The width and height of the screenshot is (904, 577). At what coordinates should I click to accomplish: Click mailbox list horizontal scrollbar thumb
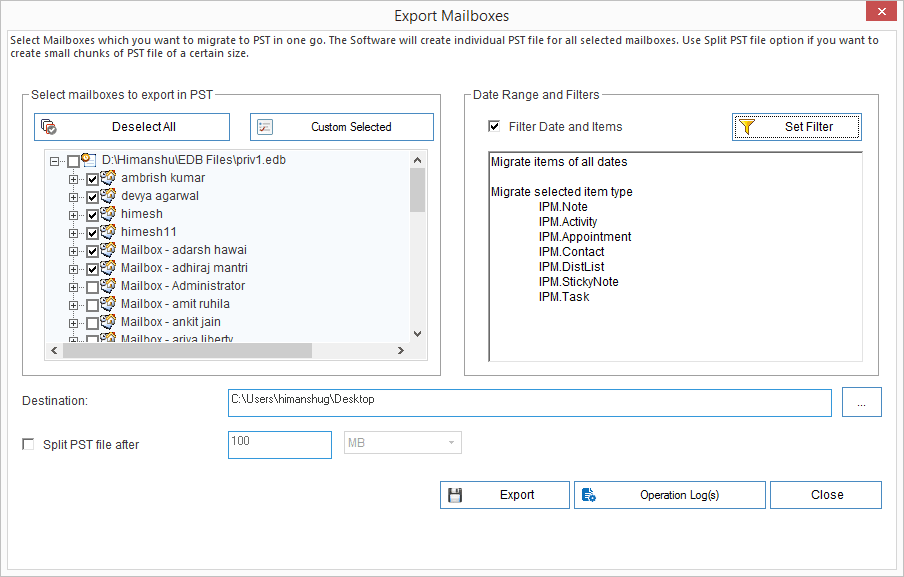187,350
